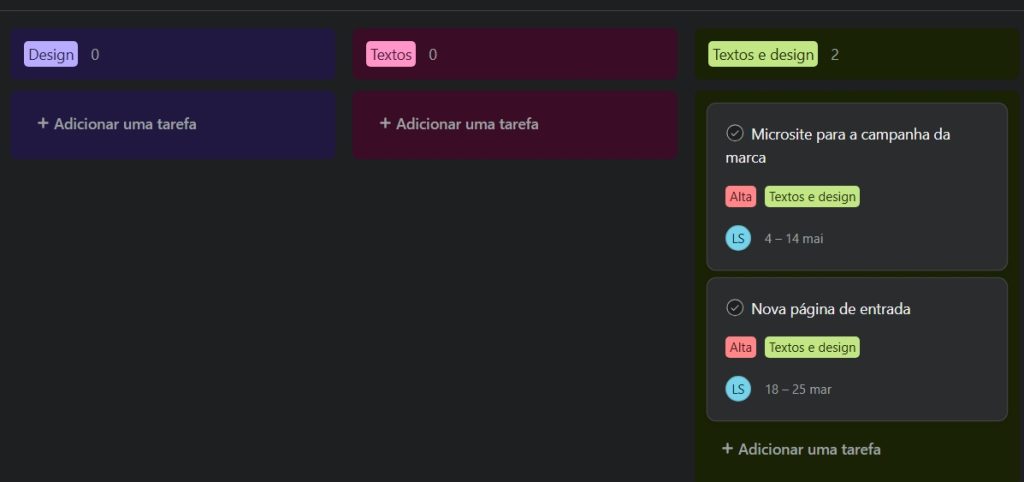
Task: Select the Alta priority tag on Nova página card
Action: click(x=741, y=347)
